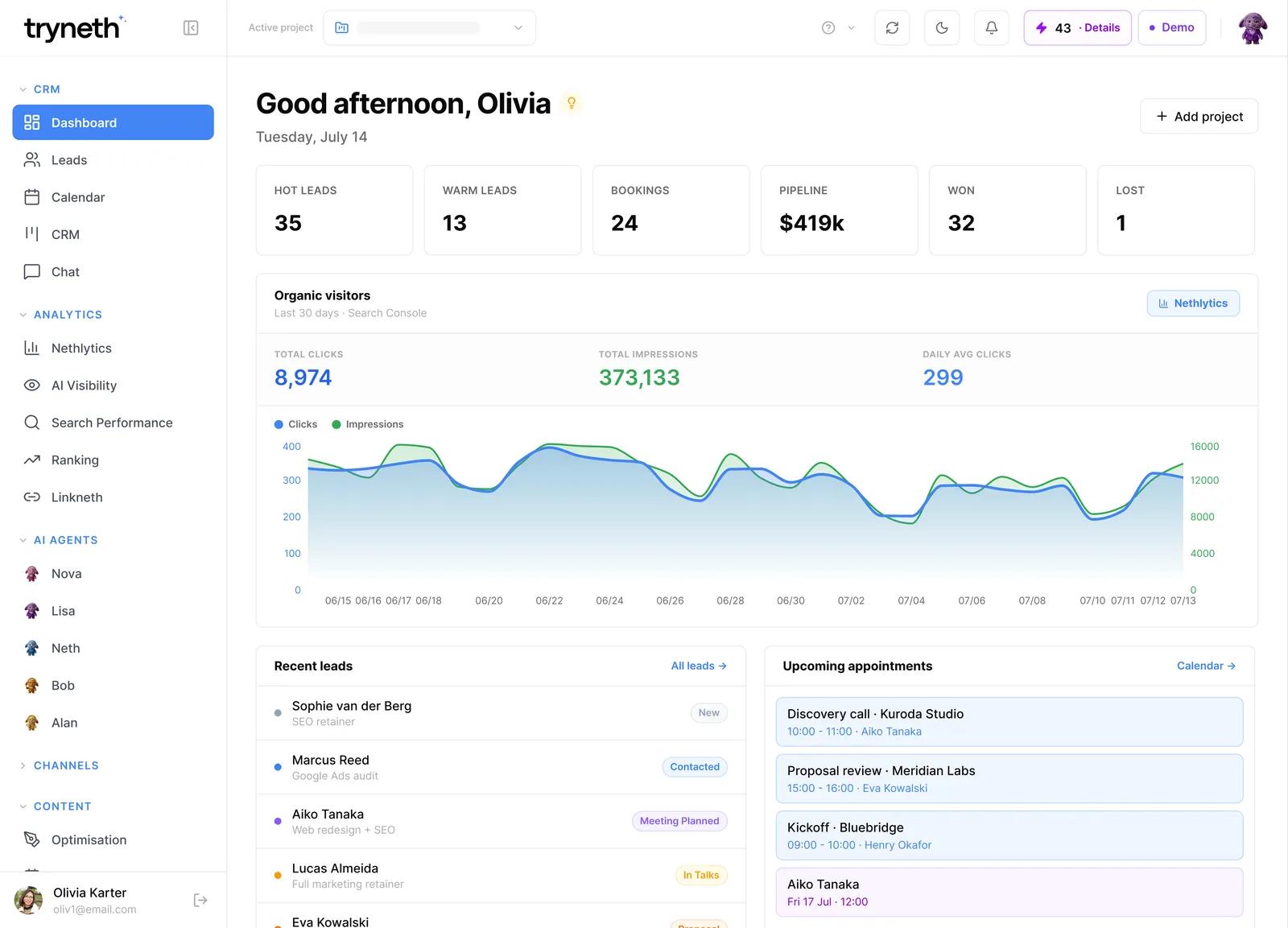Open the Nova agent avatar
This screenshot has width=1288, height=928.
pyautogui.click(x=32, y=574)
